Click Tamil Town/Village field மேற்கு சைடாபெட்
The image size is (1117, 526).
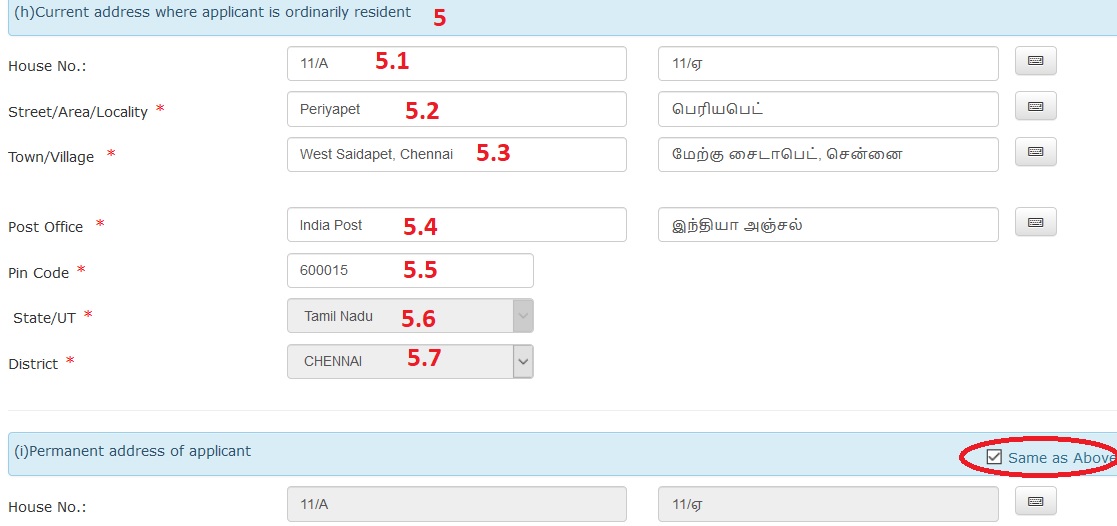828,155
